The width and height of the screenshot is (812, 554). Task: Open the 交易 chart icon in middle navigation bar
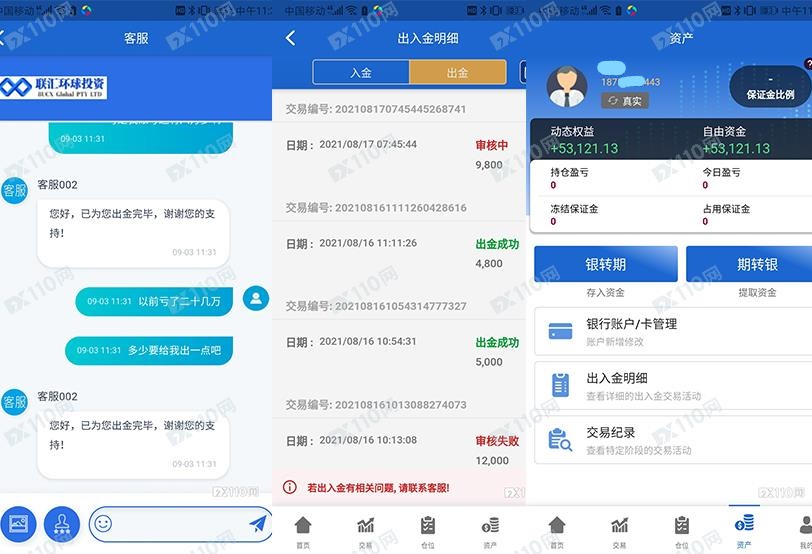click(366, 531)
